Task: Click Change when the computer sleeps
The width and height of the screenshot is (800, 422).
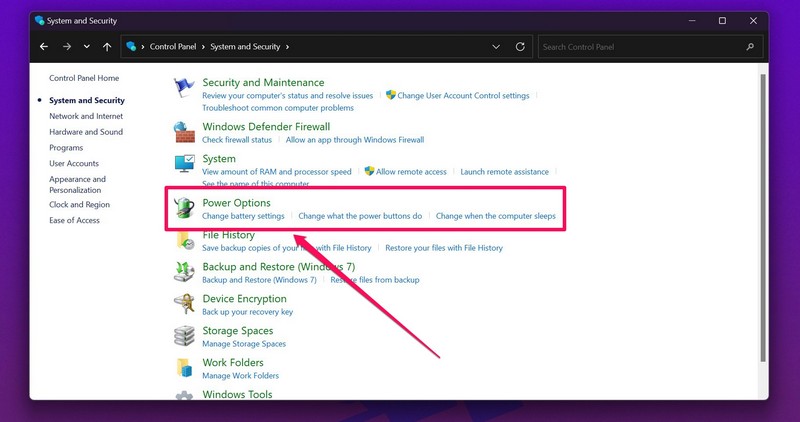Action: [495, 216]
